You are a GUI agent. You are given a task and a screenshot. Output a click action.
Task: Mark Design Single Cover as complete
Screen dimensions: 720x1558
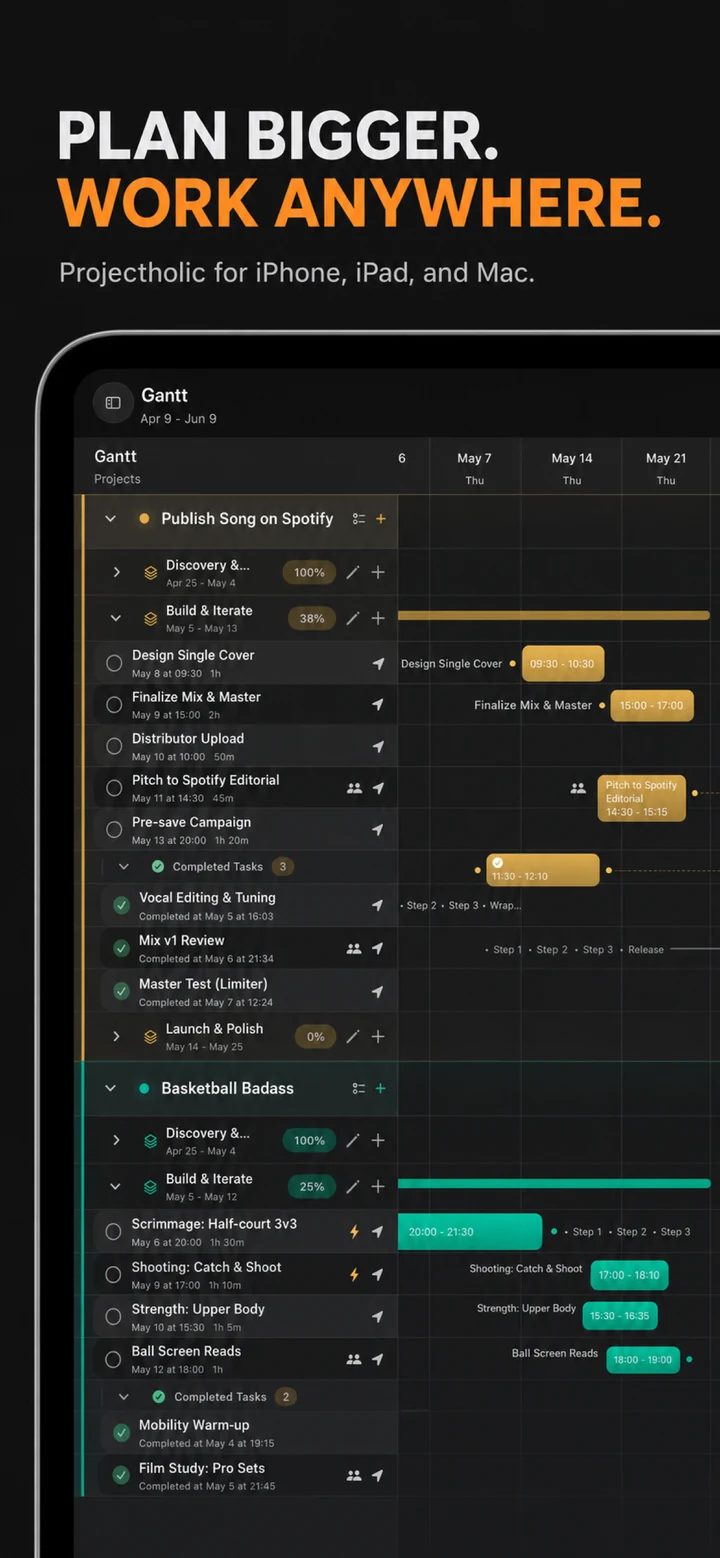click(x=114, y=663)
